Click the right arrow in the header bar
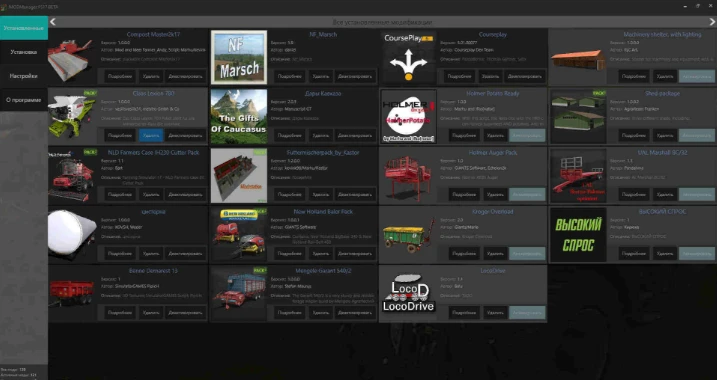Viewport: 717px width, 380px height. click(x=712, y=22)
